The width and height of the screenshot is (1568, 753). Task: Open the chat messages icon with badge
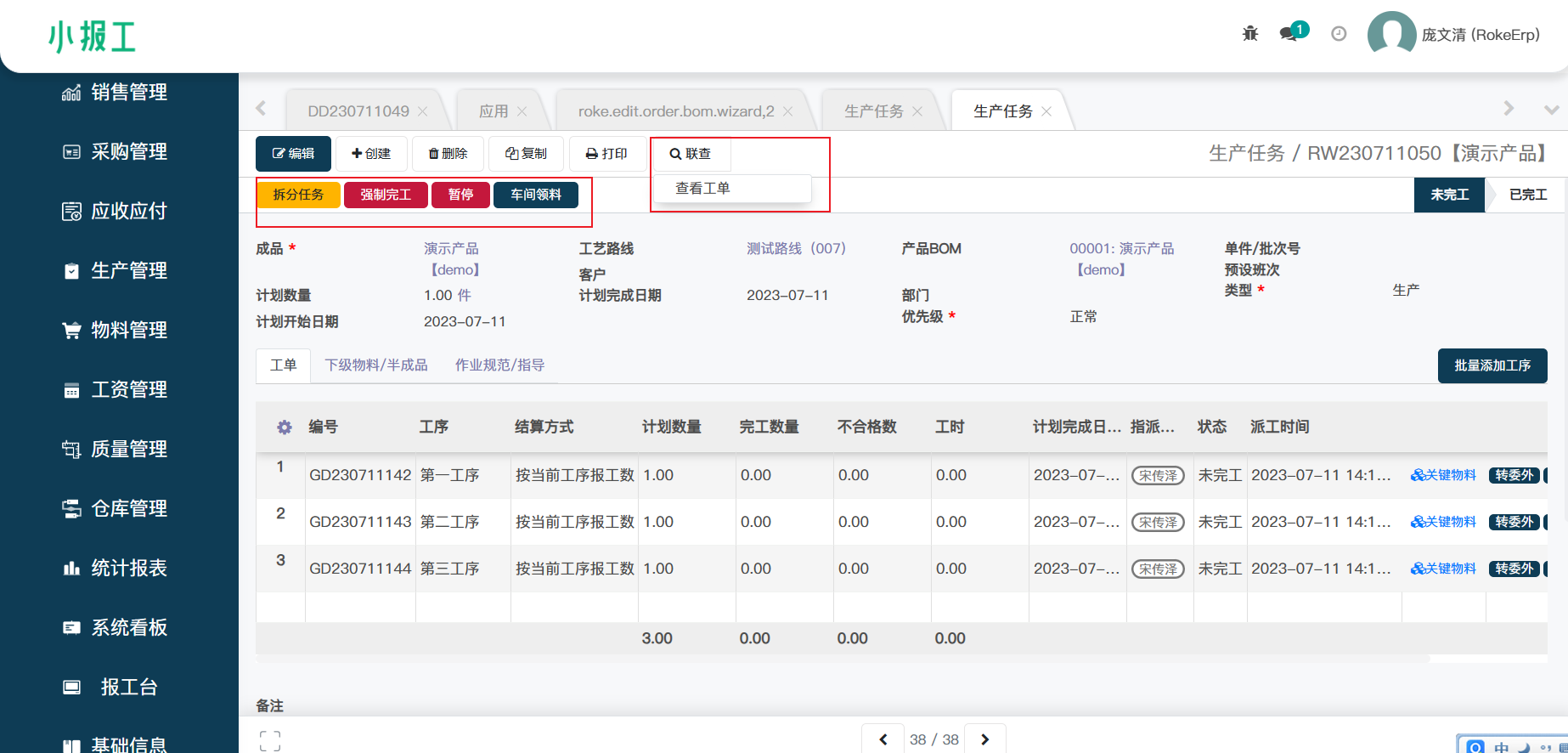tap(1289, 34)
